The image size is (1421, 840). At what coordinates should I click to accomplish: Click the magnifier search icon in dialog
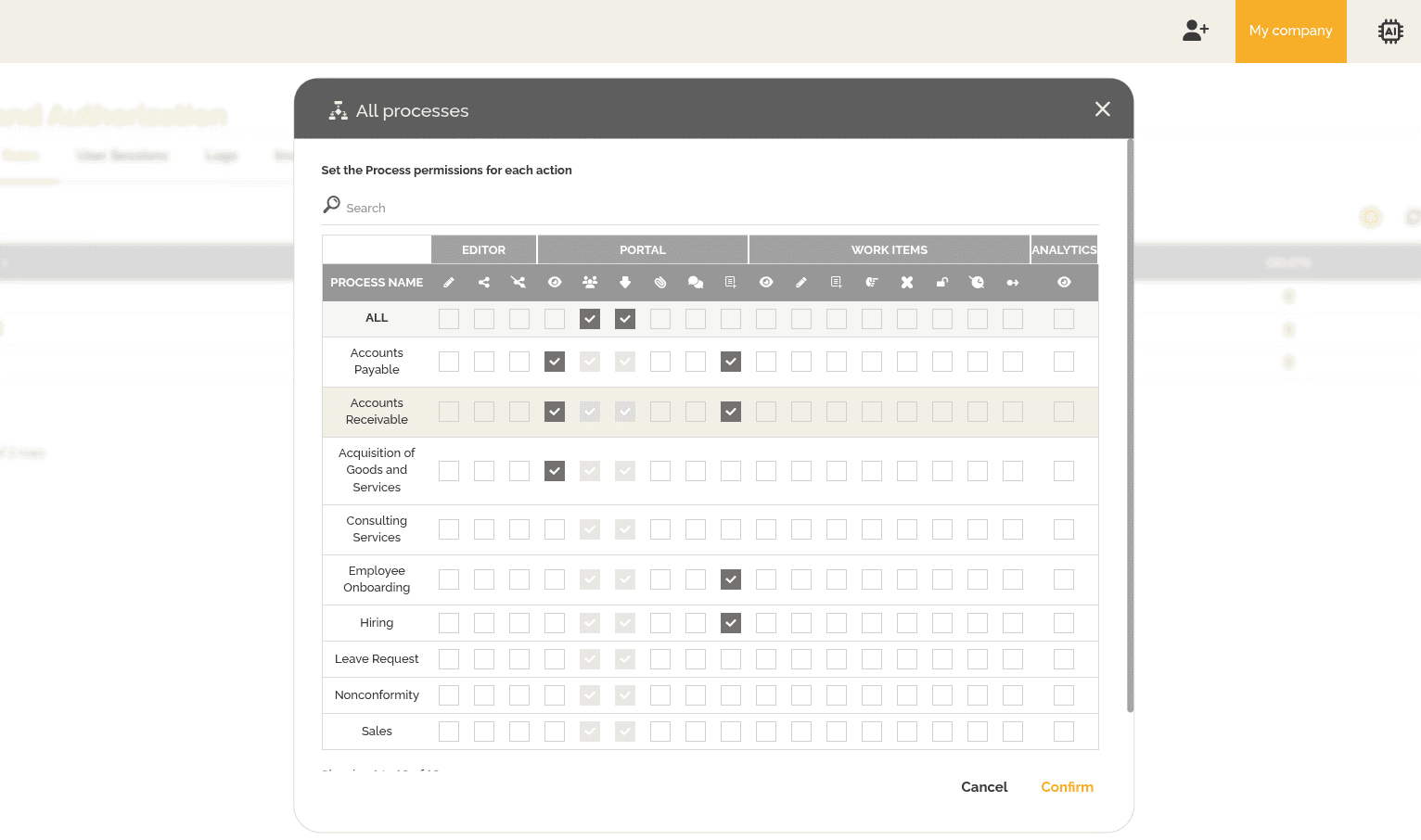point(331,205)
